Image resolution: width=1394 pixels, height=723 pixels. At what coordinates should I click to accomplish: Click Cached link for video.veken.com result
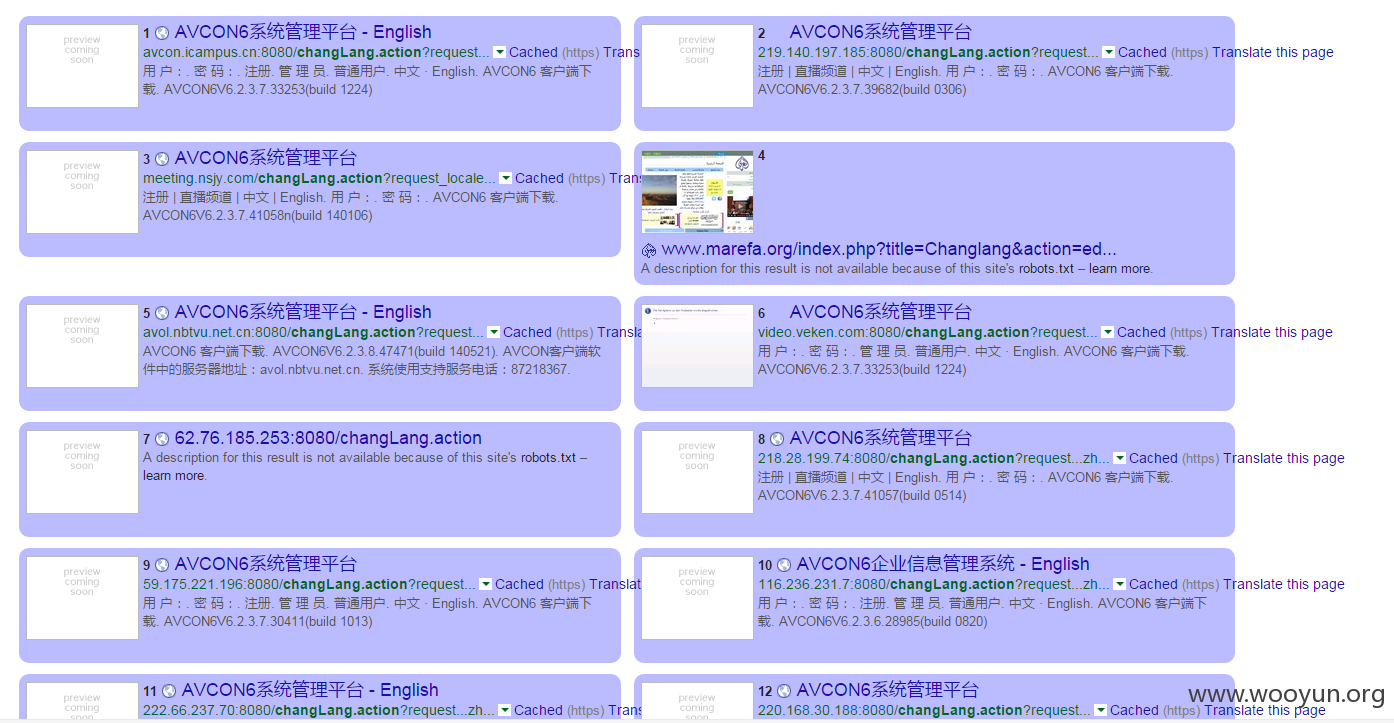[x=1141, y=332]
